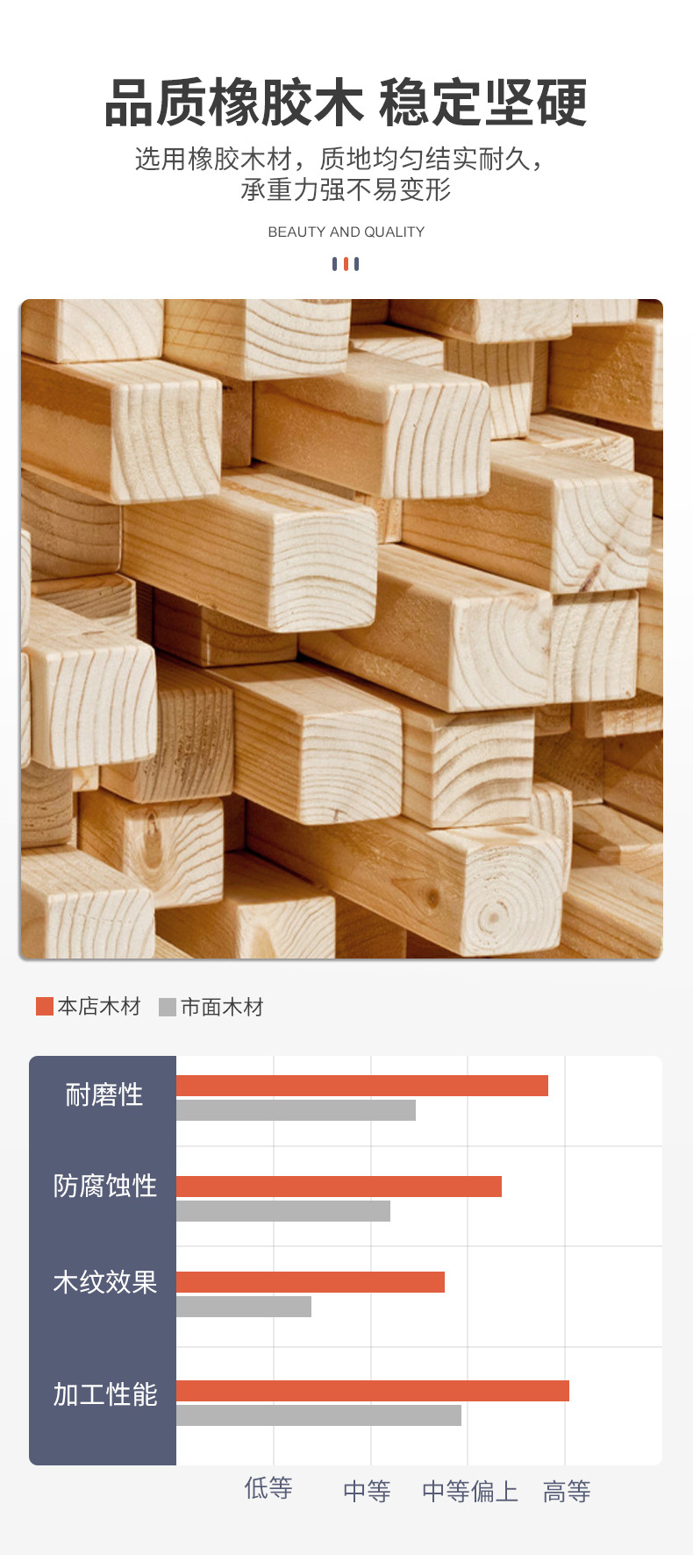Click the gray 木纹效果 bar
Viewport: 693px width, 1568px height.
pos(244,1307)
